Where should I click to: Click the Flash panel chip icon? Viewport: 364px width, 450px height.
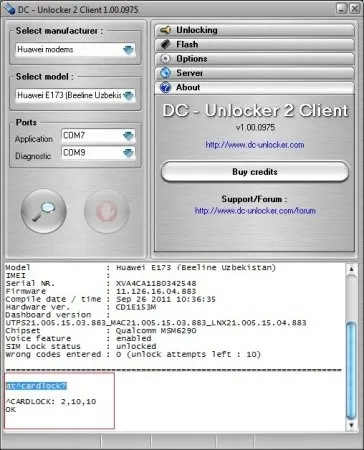(165, 44)
